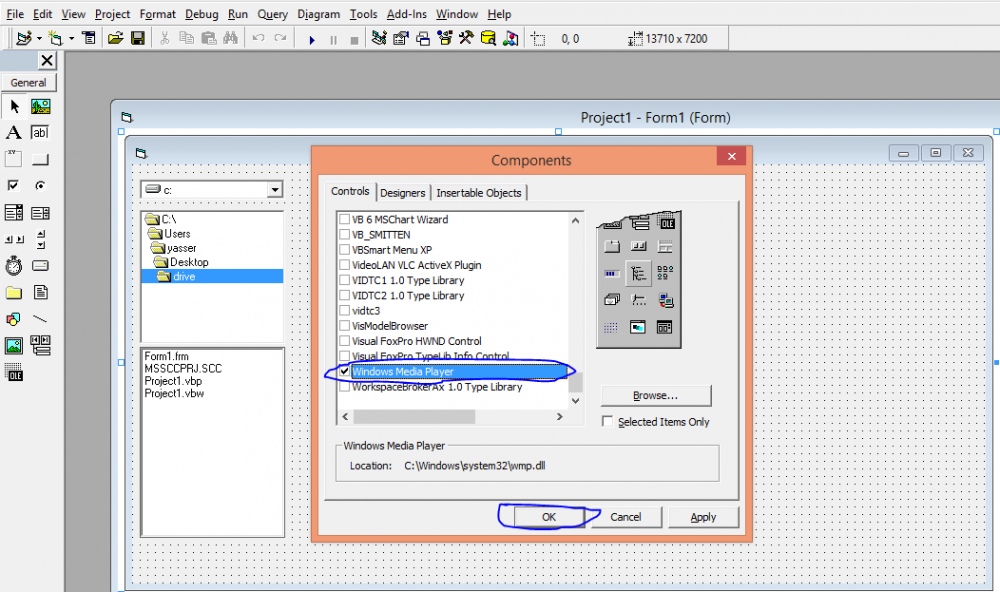Click the components list scroll-up arrow

tap(575, 220)
